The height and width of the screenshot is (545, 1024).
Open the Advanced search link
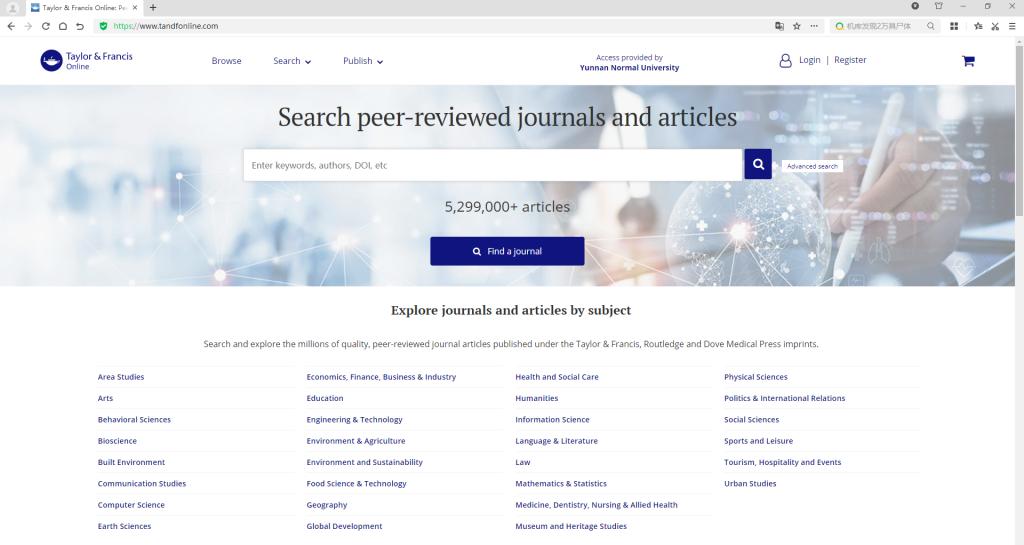click(x=812, y=166)
